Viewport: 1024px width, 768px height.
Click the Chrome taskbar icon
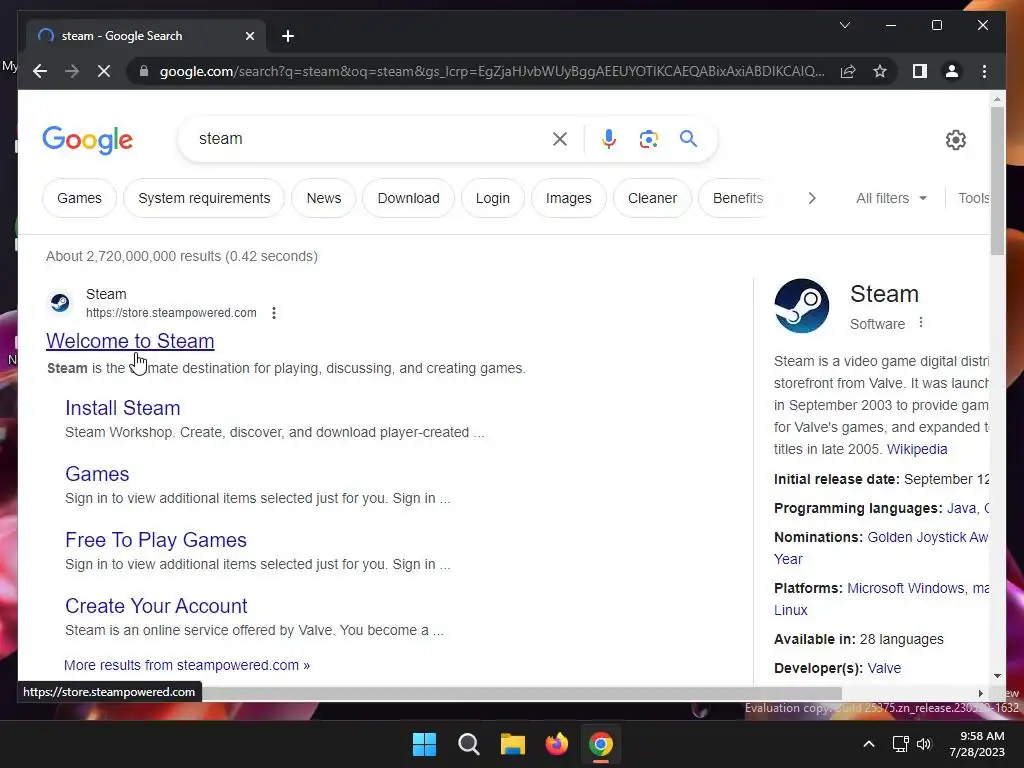tap(601, 744)
